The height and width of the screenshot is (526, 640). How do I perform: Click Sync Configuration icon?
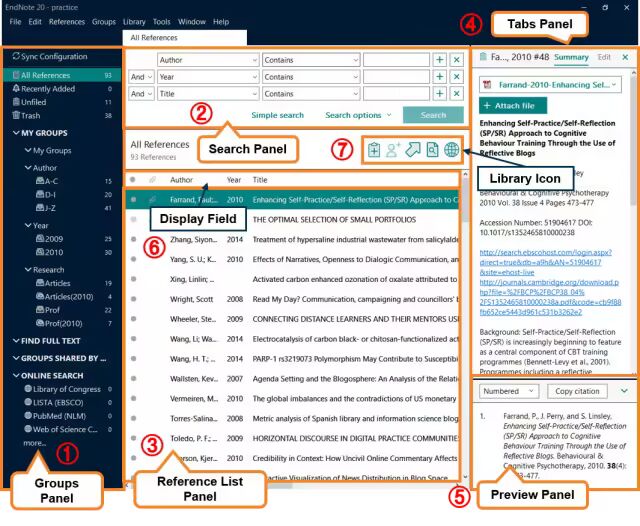click(16, 56)
